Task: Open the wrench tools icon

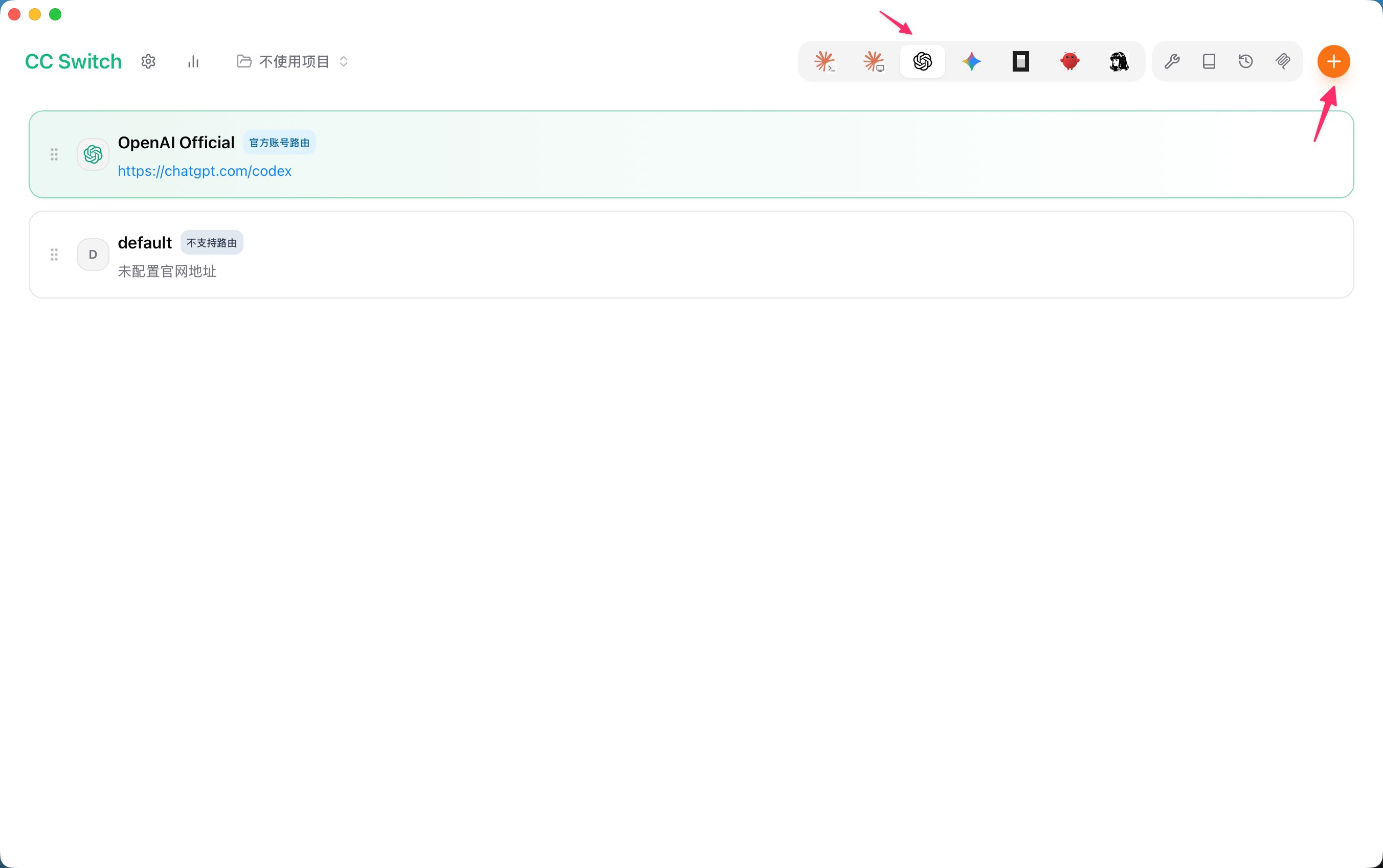Action: (1172, 61)
